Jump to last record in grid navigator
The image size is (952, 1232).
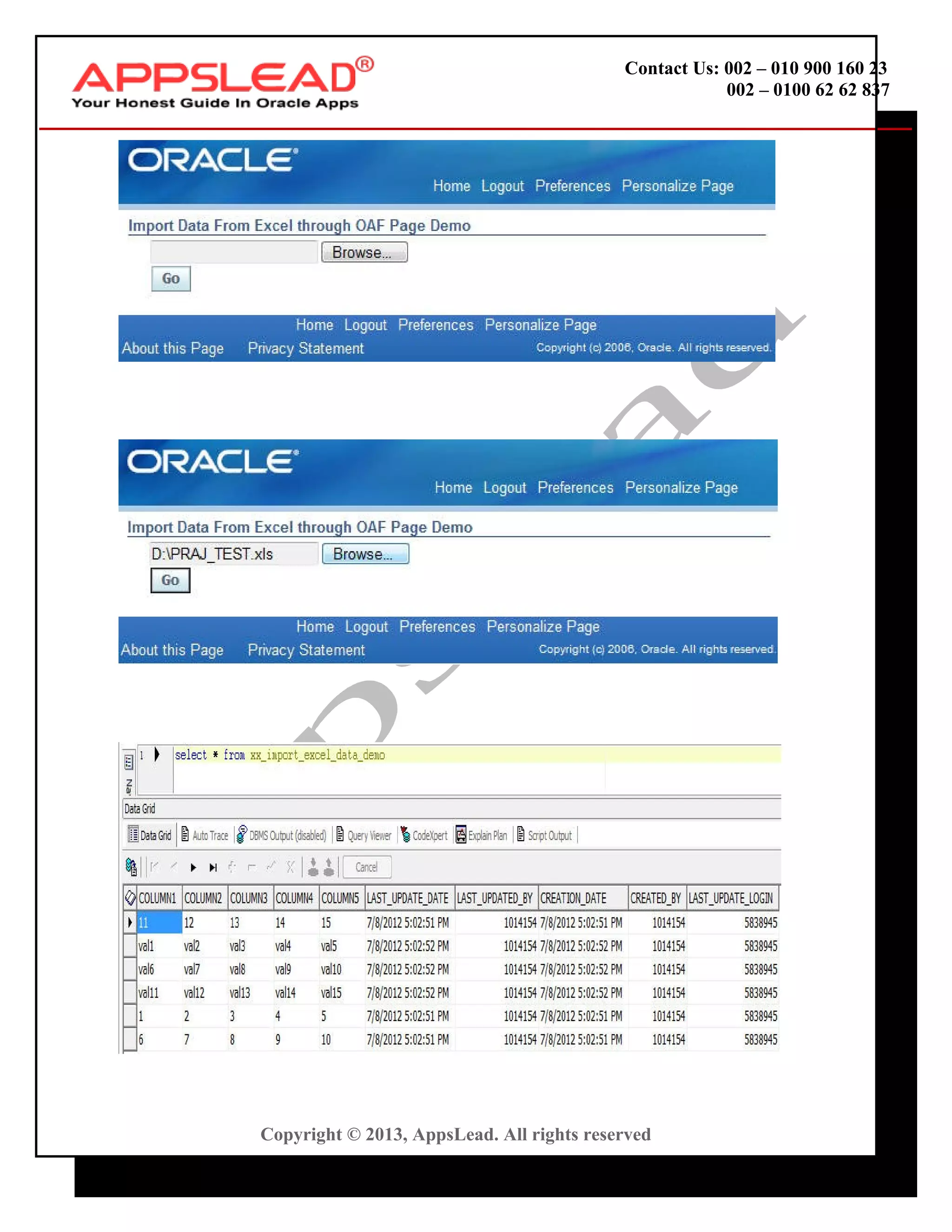[212, 868]
